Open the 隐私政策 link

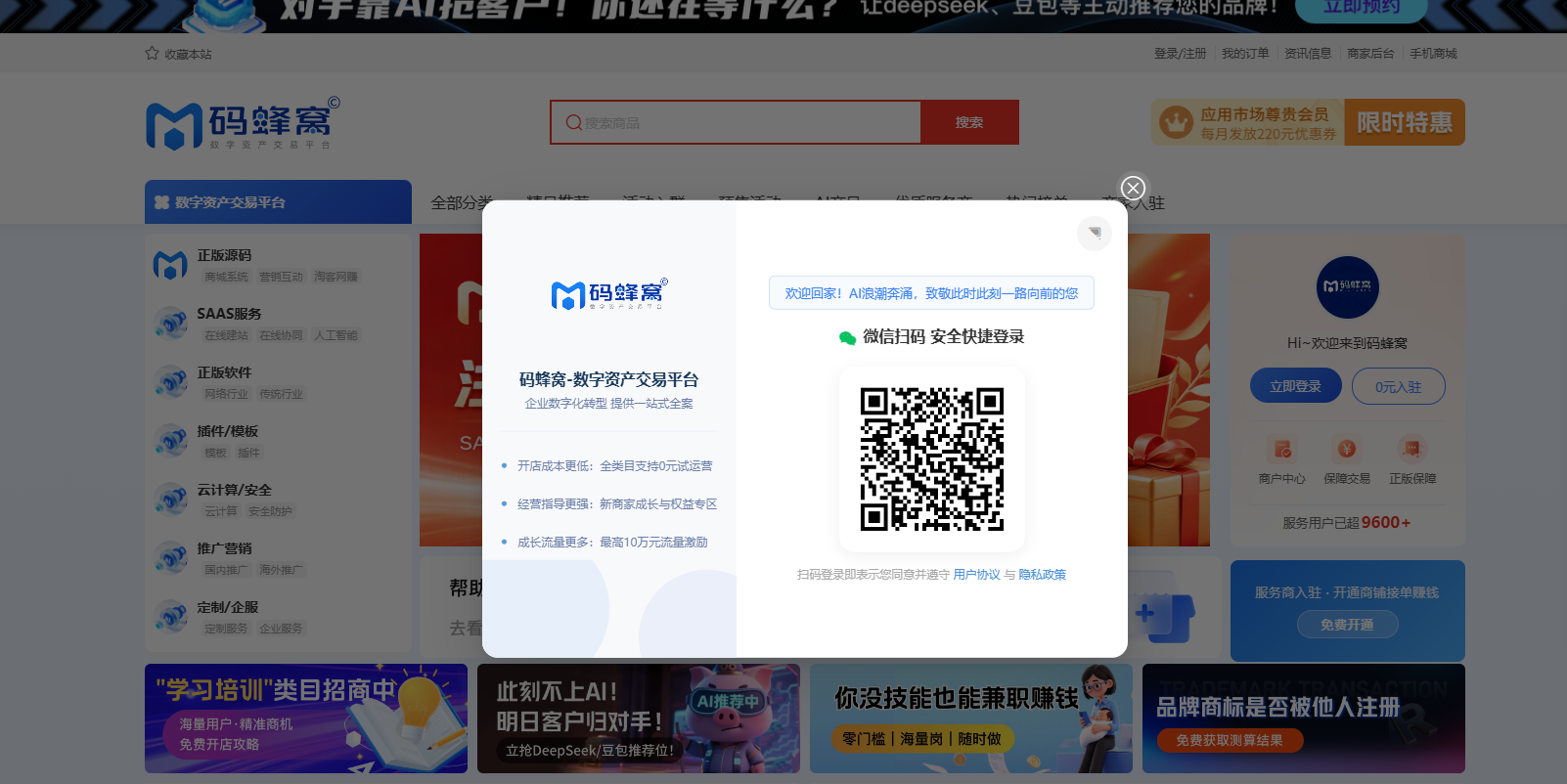[x=1043, y=575]
